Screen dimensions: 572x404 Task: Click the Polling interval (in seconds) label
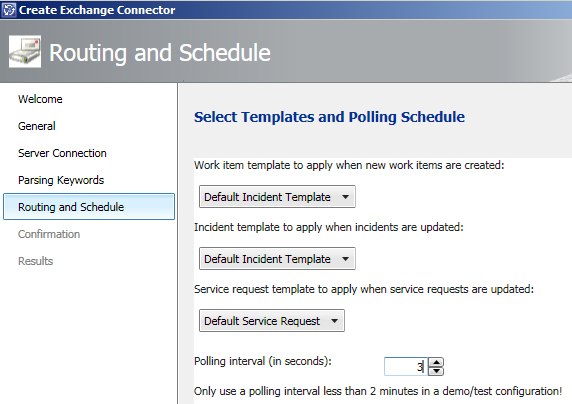click(x=263, y=361)
